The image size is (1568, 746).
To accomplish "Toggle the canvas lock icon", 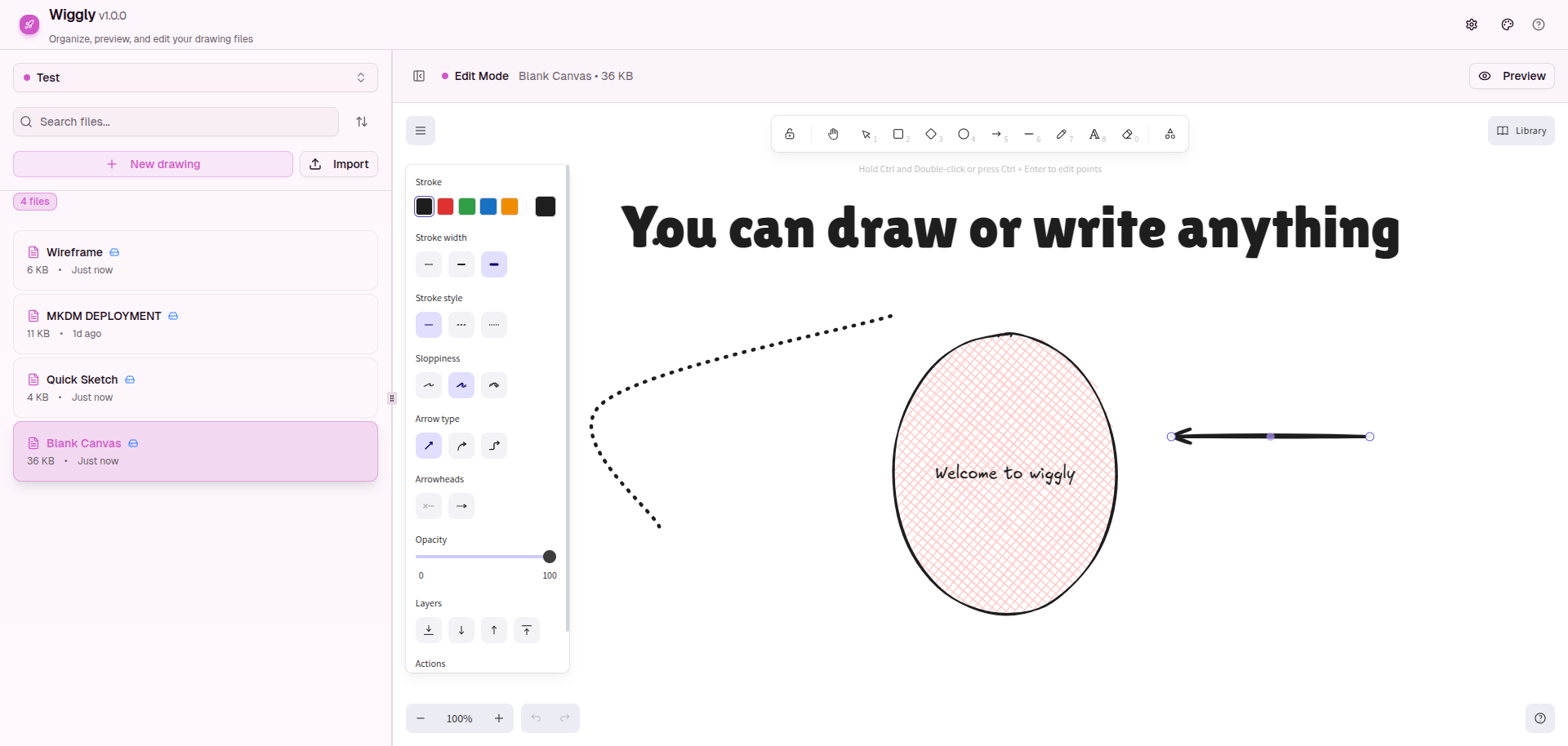I will [x=790, y=135].
